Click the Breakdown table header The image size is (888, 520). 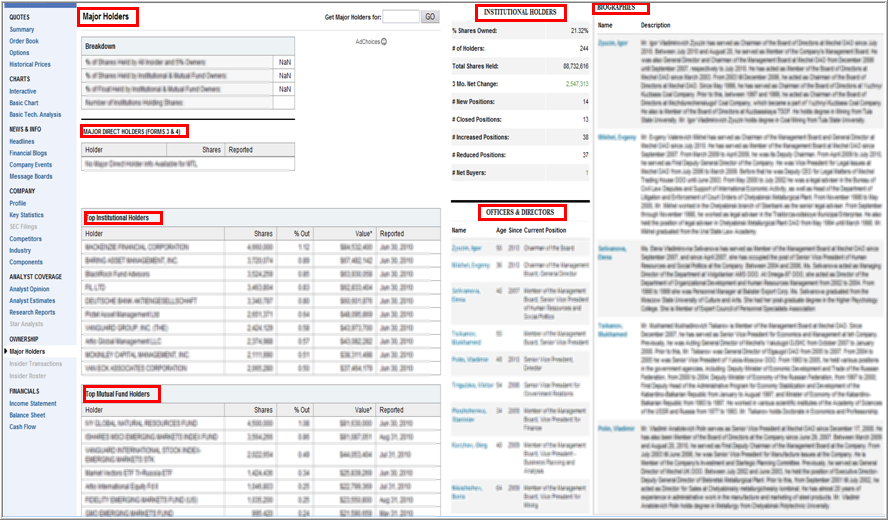188,46
